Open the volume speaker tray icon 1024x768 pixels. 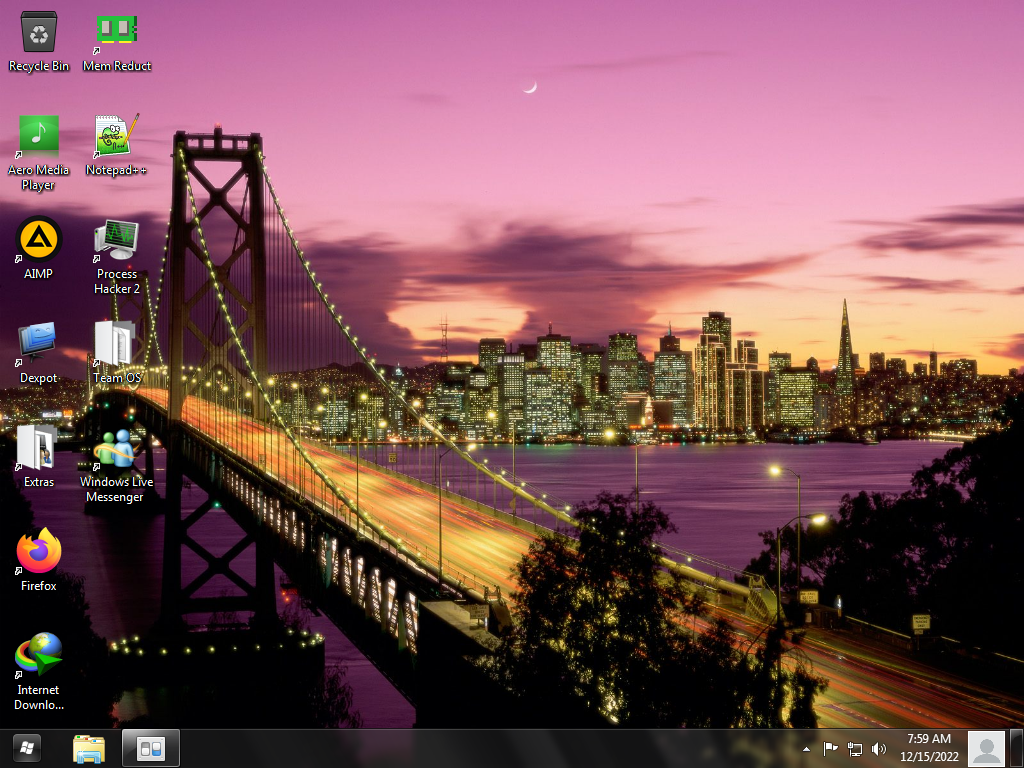point(878,749)
